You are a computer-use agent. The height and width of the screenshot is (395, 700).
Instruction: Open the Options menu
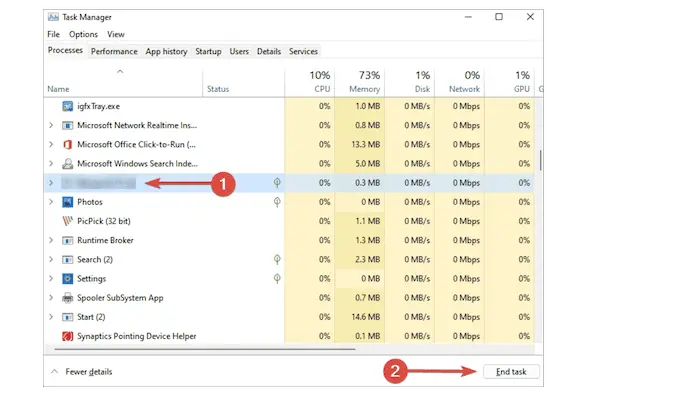[83, 34]
